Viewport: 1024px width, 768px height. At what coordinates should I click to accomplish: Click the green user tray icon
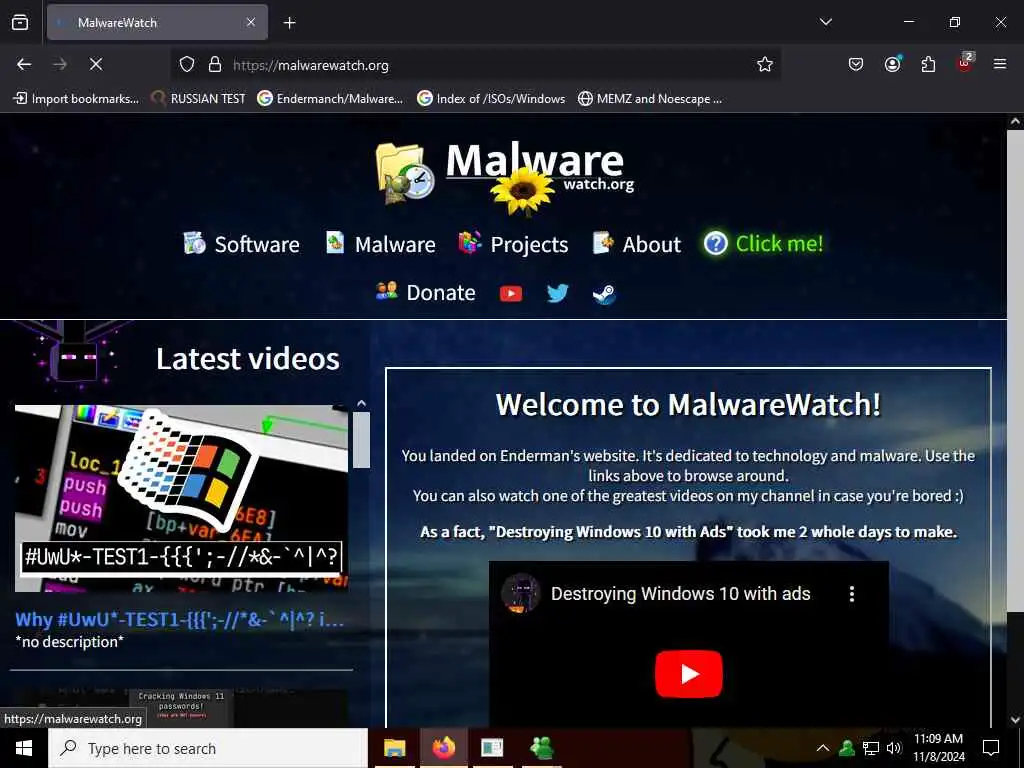pos(847,748)
